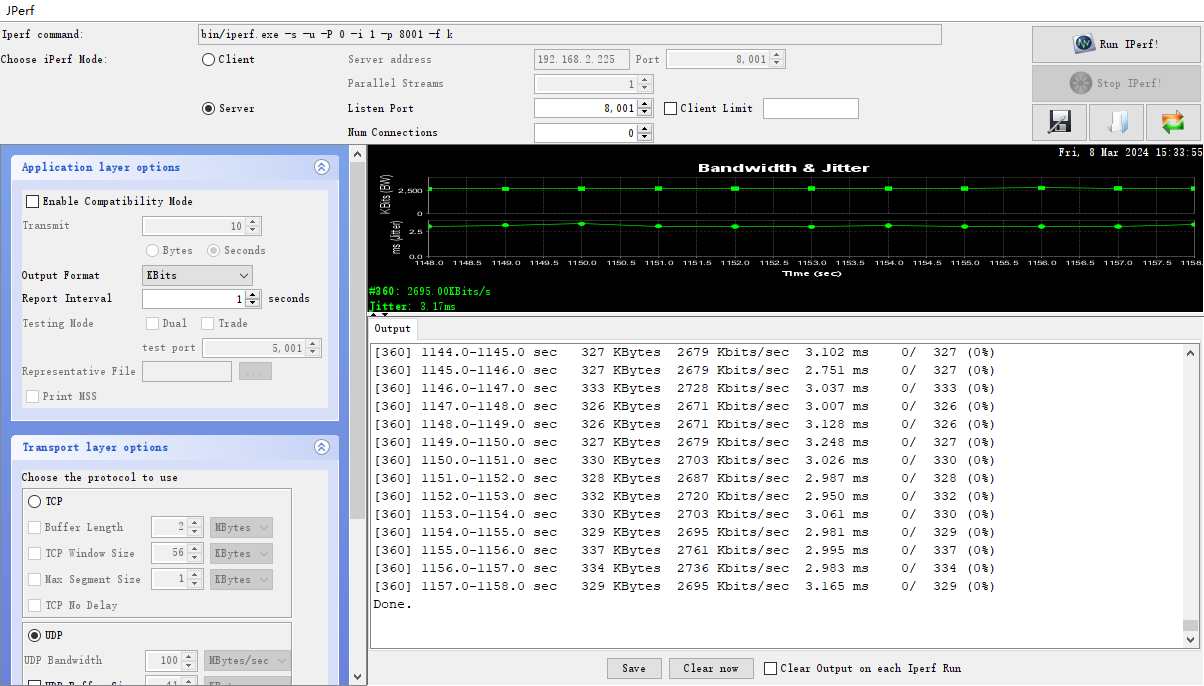Select the TCP protocol radio button
The image size is (1204, 686).
click(34, 501)
